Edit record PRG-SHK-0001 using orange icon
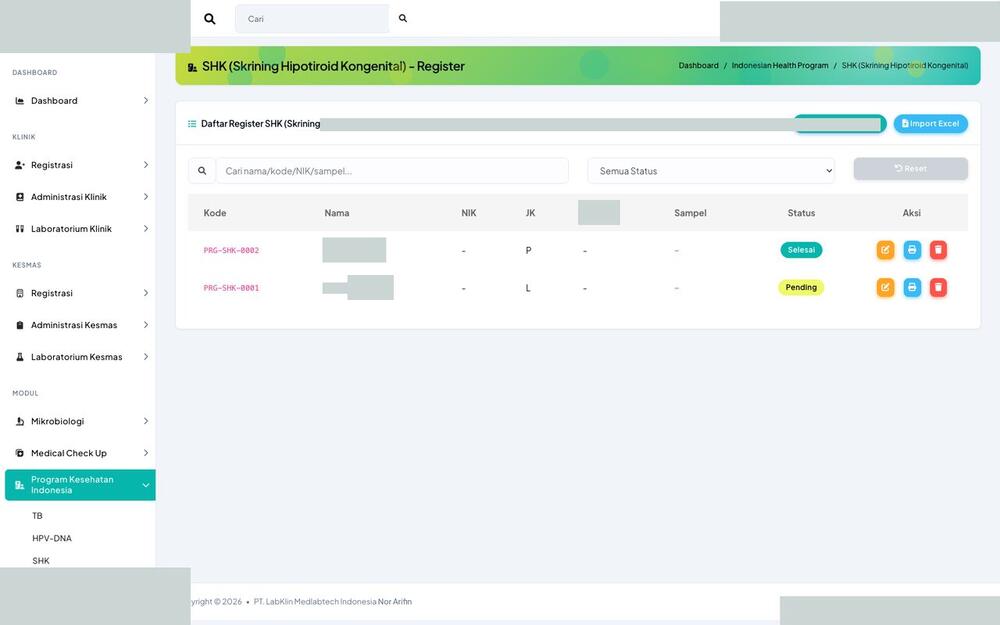Image resolution: width=1000 pixels, height=625 pixels. coord(885,288)
